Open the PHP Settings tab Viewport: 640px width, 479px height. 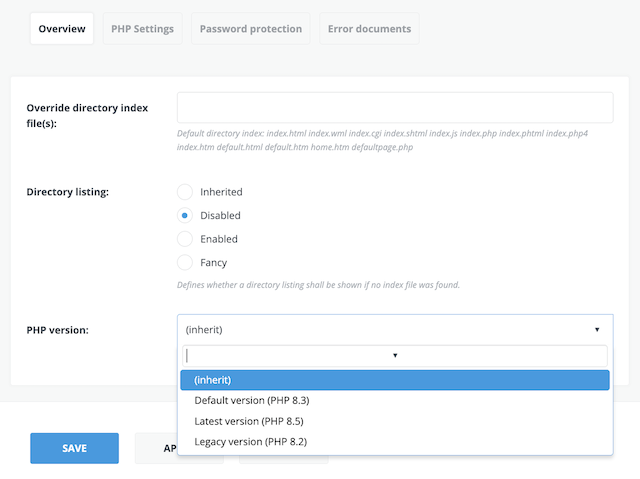[x=142, y=29]
